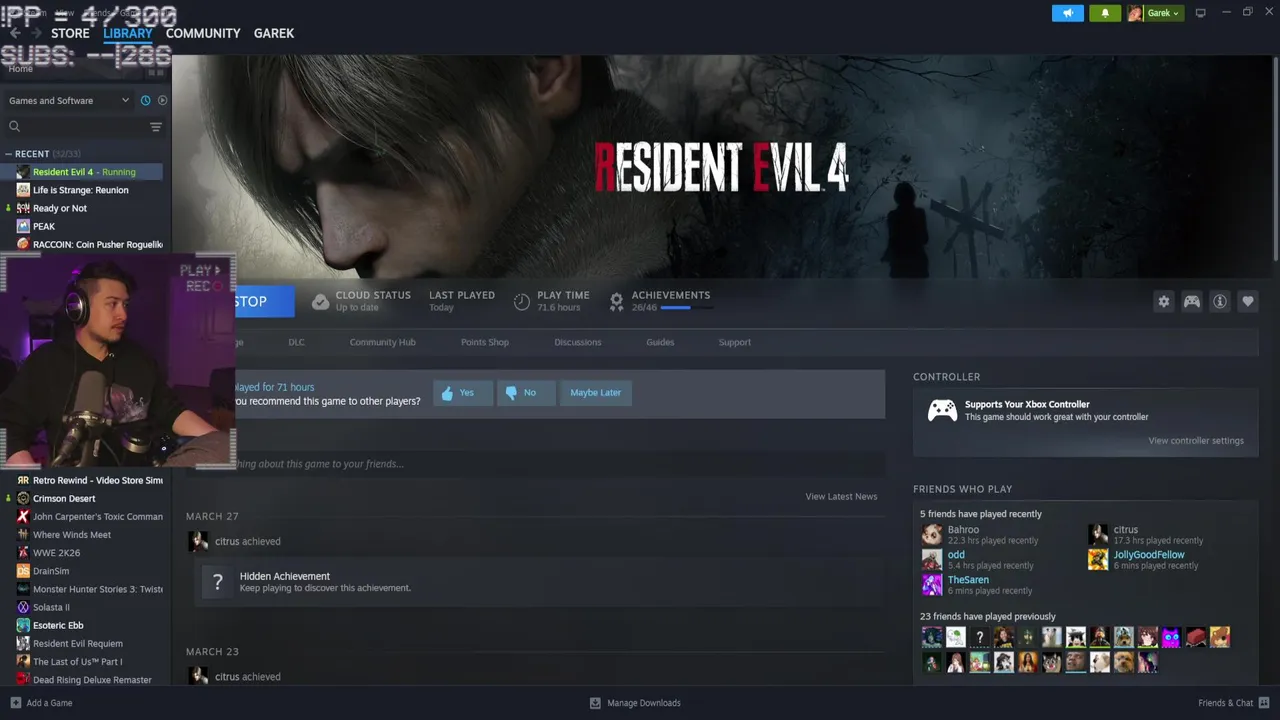Viewport: 1280px width, 720px height.
Task: Click the forward navigation arrow
Action: point(38,33)
